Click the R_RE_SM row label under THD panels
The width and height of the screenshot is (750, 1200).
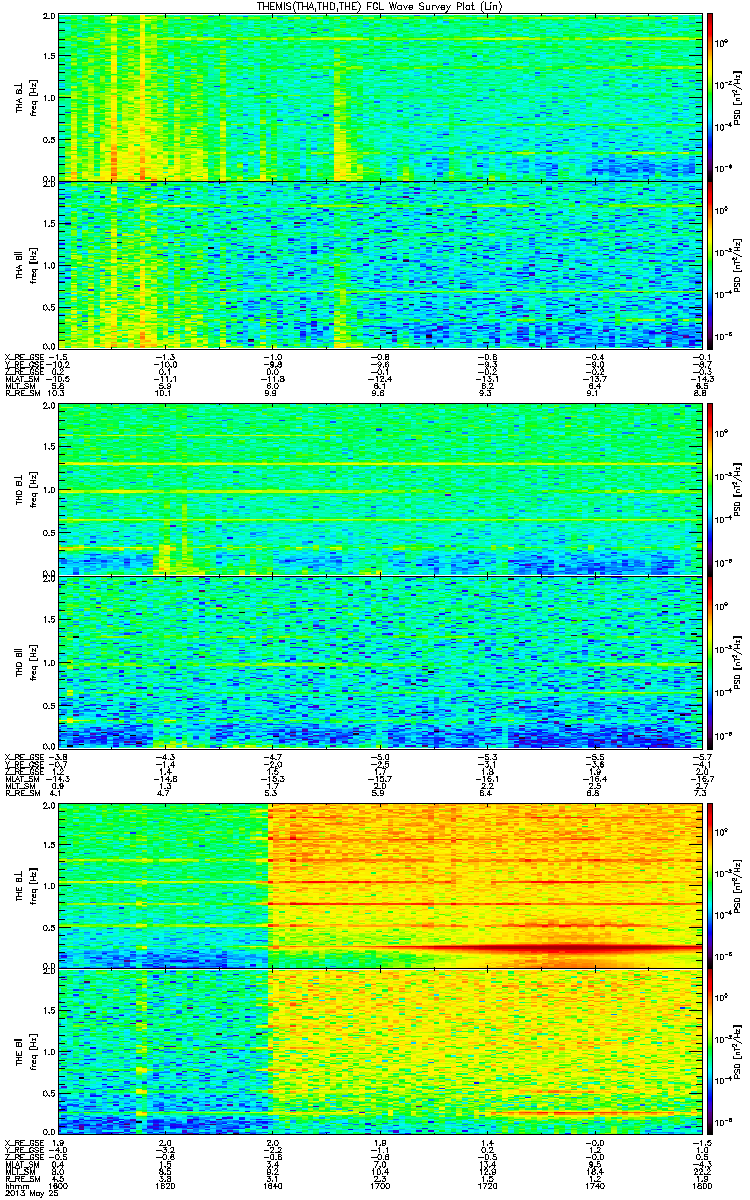[x=24, y=795]
